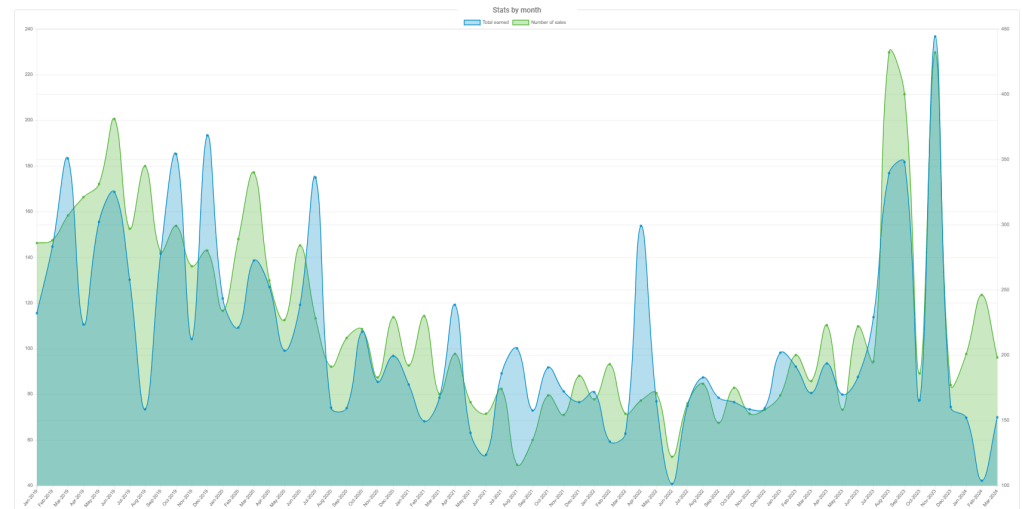Click the blue peak at Dec 2019
The height and width of the screenshot is (509, 1022).
point(207,135)
